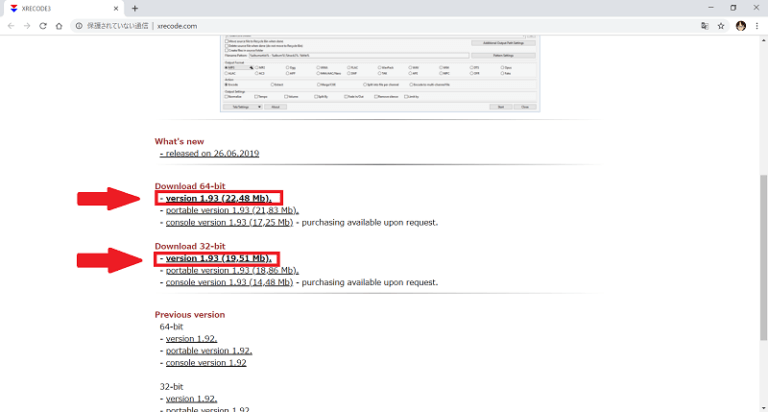Open the translate page icon
The width and height of the screenshot is (768, 412).
click(704, 25)
